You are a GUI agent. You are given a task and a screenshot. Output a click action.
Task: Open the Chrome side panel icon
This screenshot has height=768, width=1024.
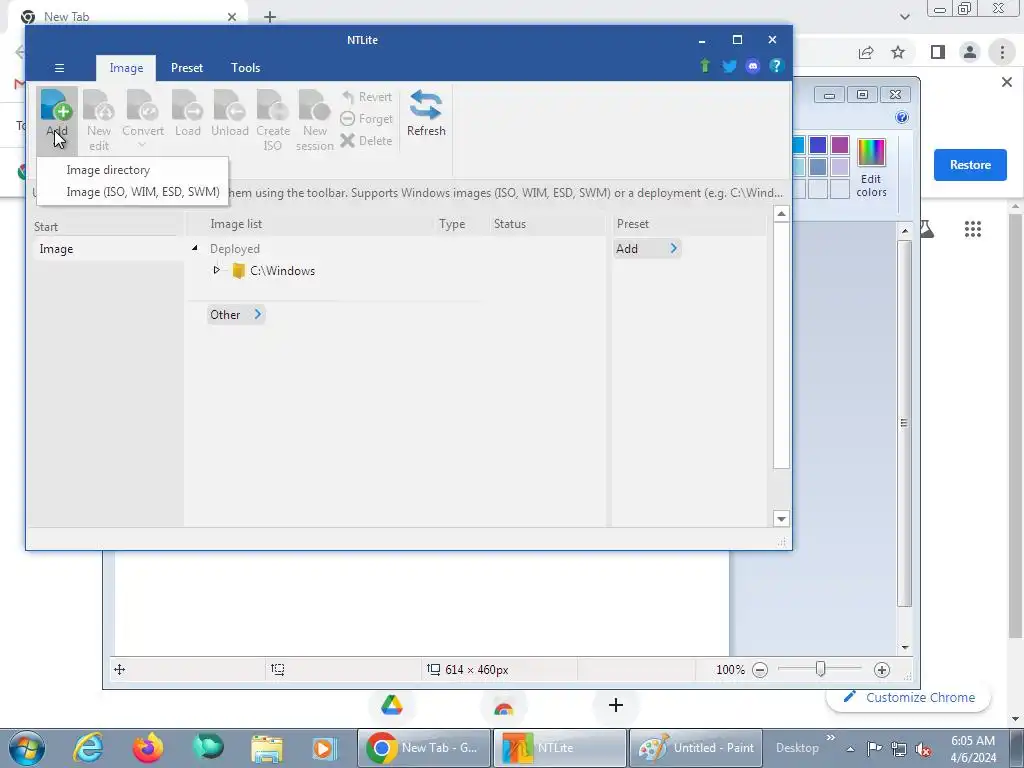click(x=938, y=52)
